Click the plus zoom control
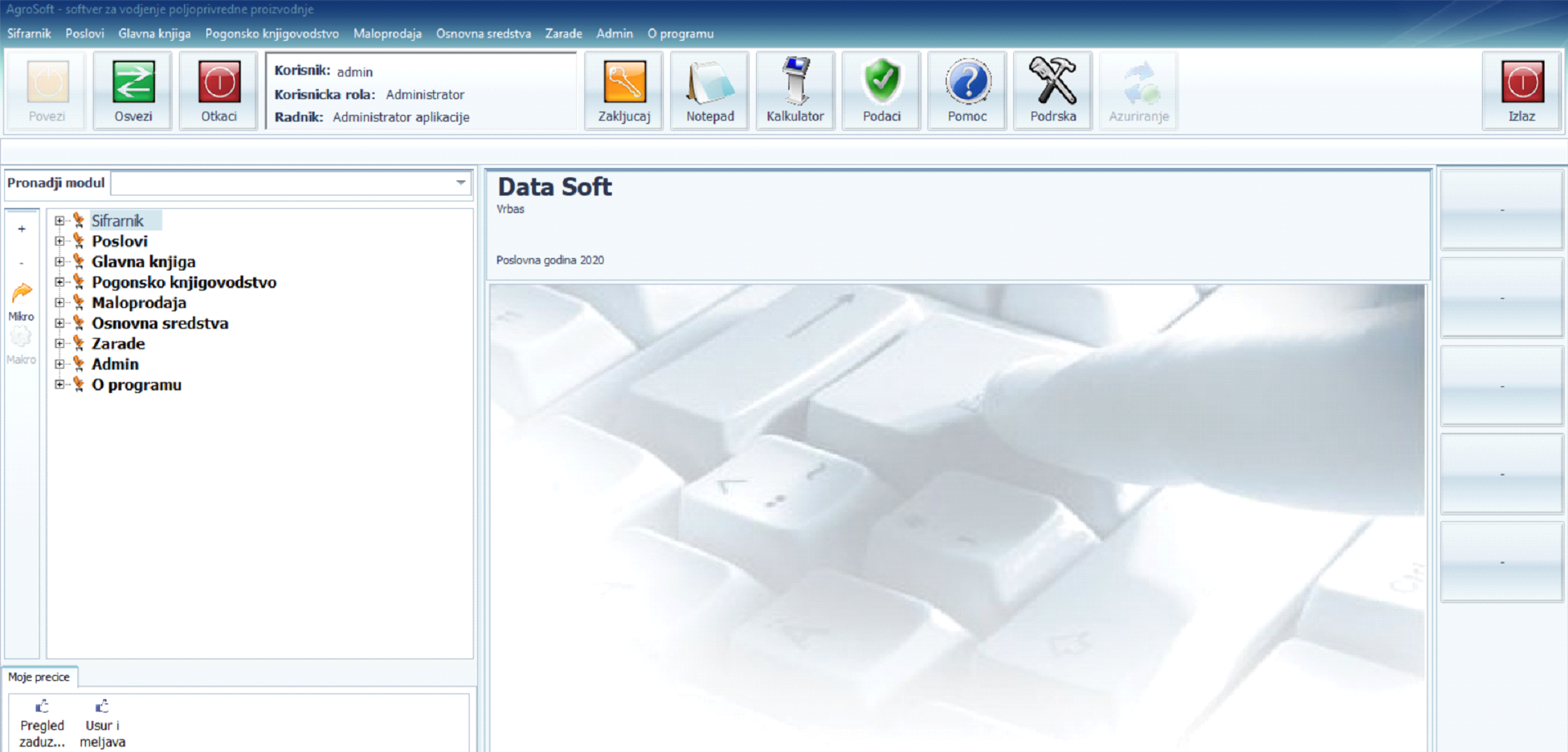 click(x=21, y=228)
